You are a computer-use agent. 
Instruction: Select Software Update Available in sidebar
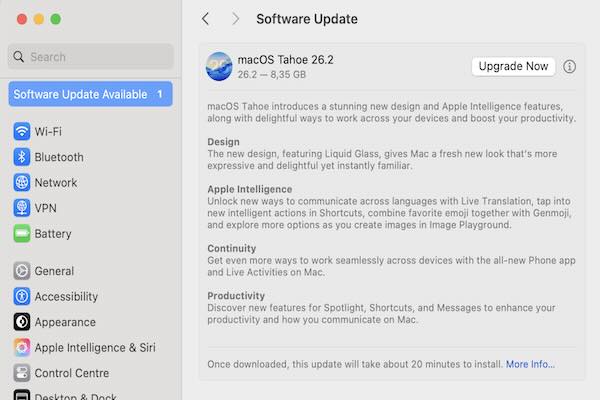coord(91,94)
